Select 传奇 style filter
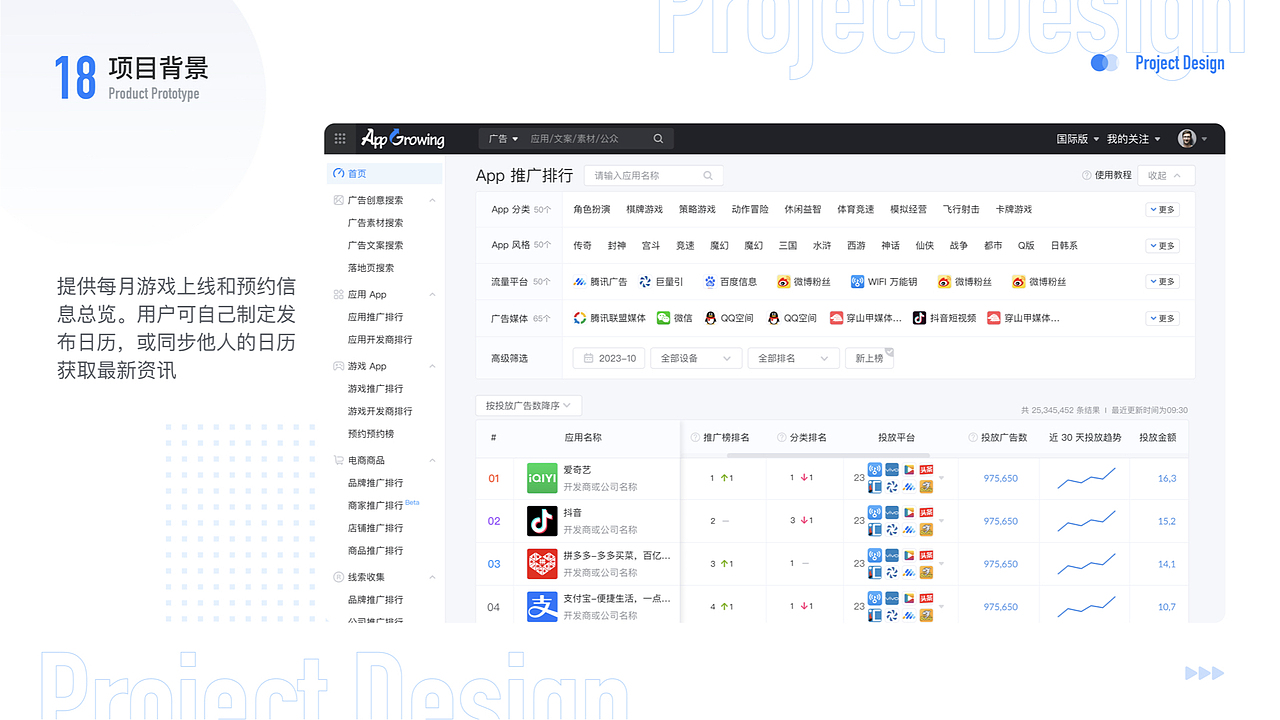 click(582, 246)
